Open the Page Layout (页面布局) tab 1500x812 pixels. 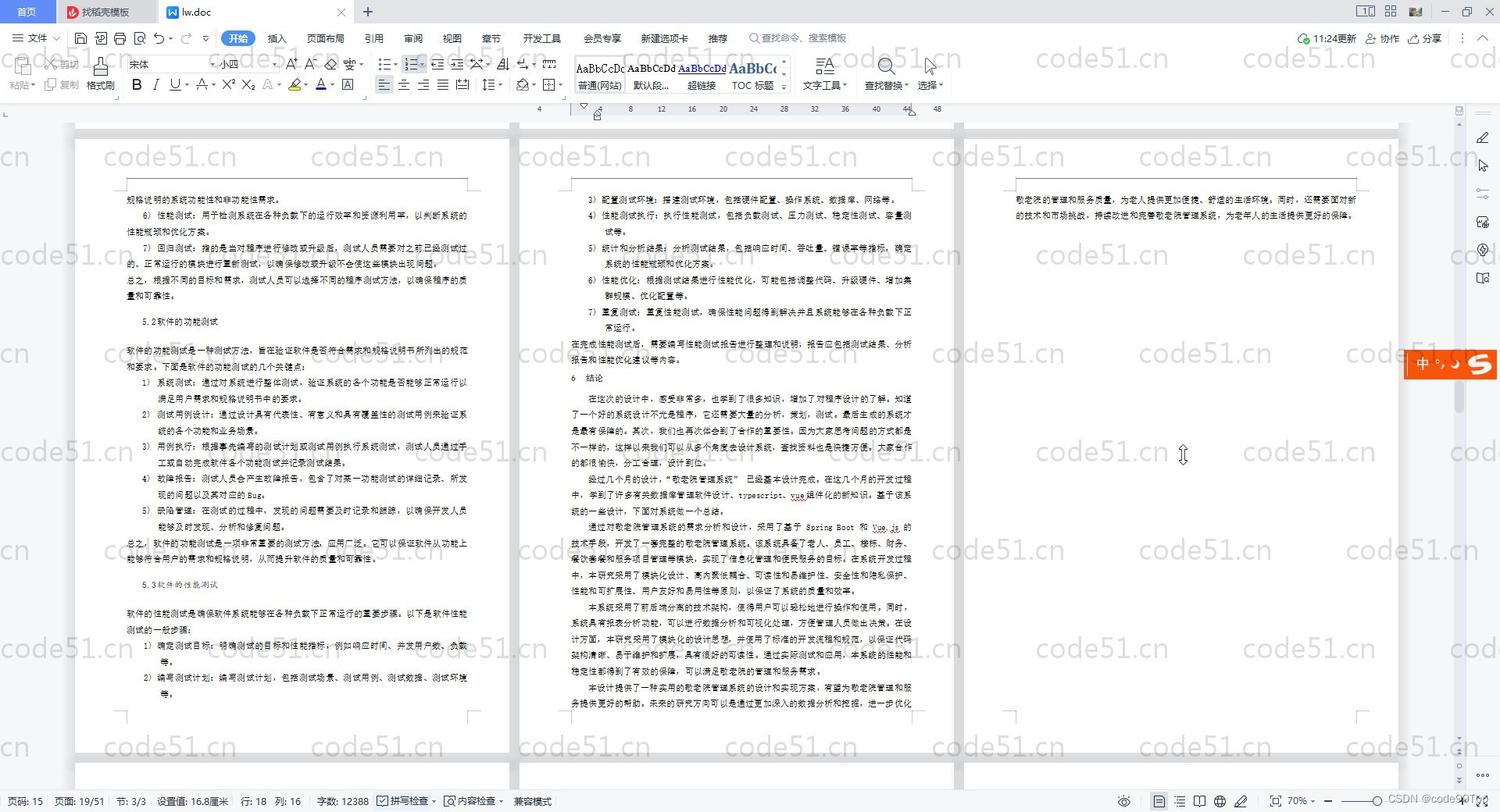click(x=325, y=38)
